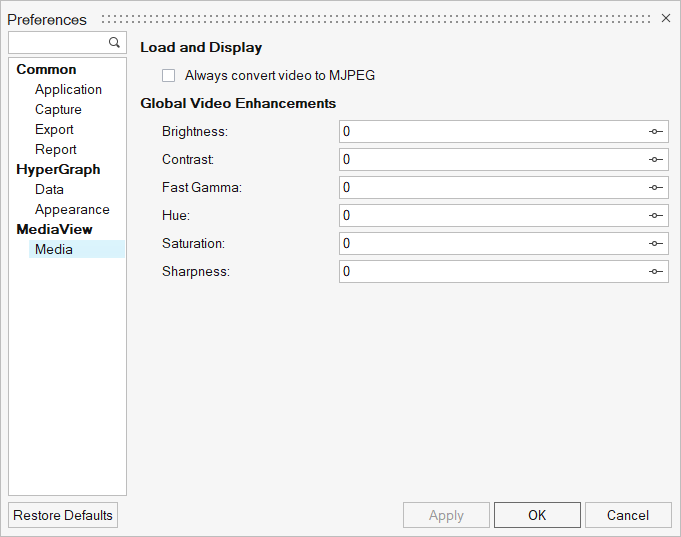This screenshot has height=537, width=681.
Task: Click the Brightness value field
Action: [490, 132]
